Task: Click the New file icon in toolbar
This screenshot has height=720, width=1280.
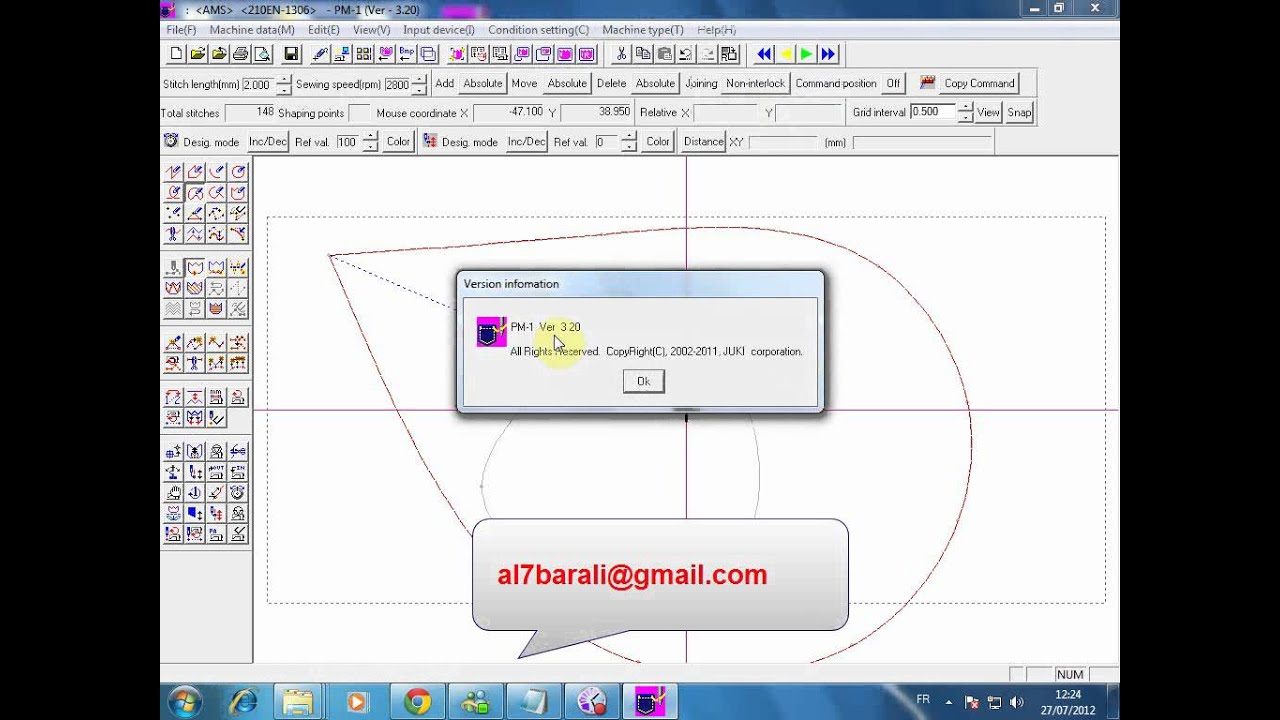Action: pyautogui.click(x=176, y=54)
